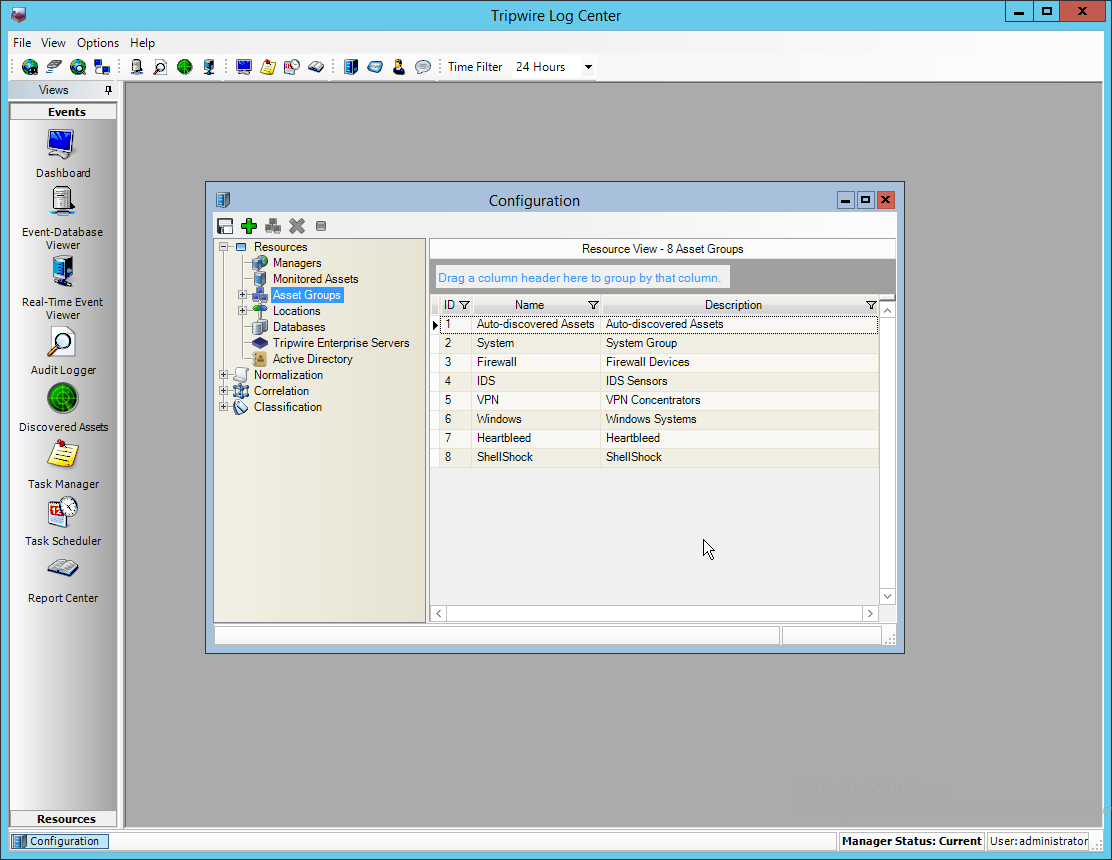Click the green radar icon in the main toolbar
The width and height of the screenshot is (1112, 860).
[184, 67]
